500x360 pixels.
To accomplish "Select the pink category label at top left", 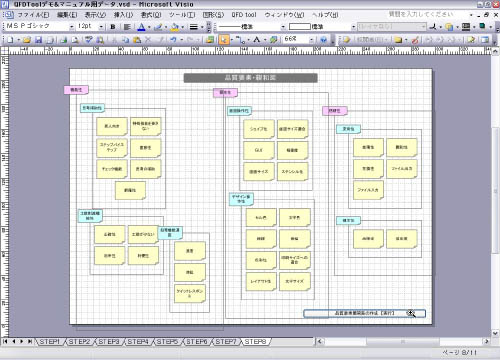I will [76, 90].
